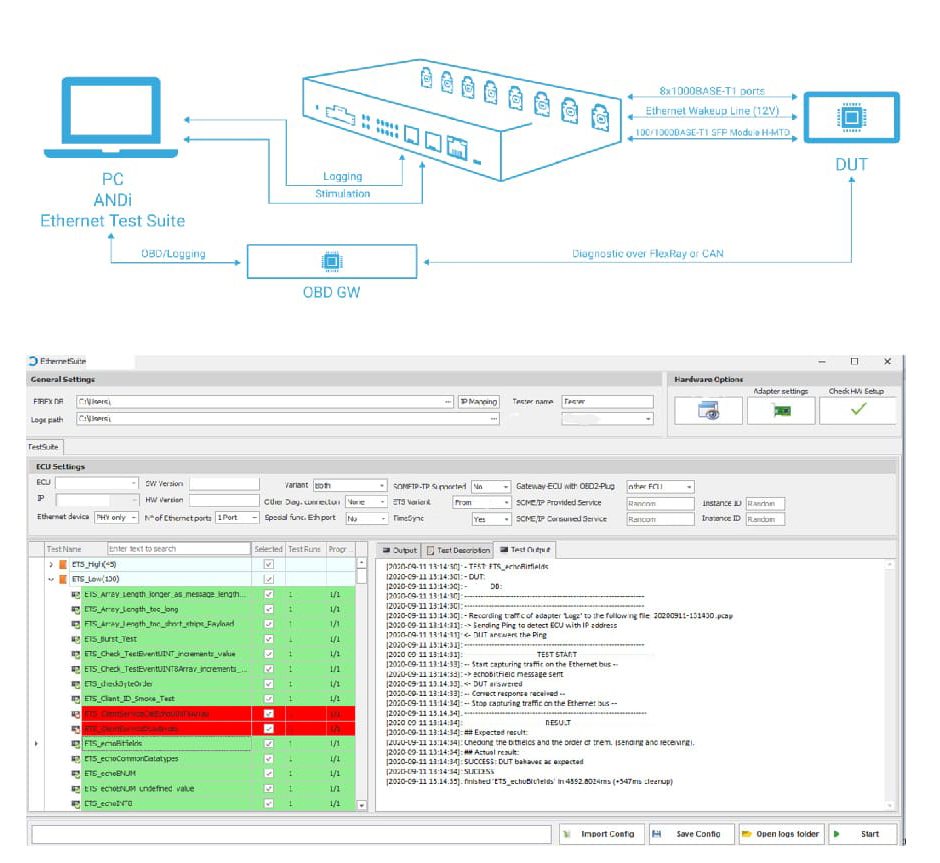The width and height of the screenshot is (940, 863).
Task: Click the test icon of ETS_Burst_Test
Action: tap(76, 639)
